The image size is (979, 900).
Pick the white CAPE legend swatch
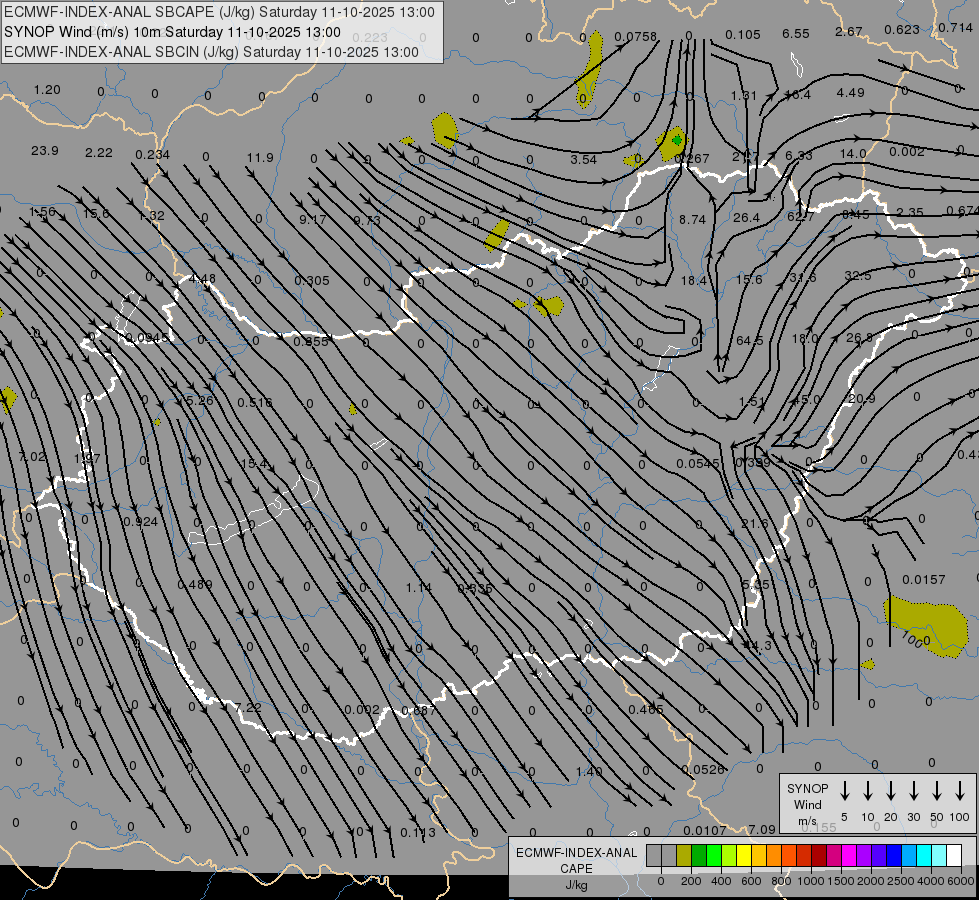pos(953,855)
